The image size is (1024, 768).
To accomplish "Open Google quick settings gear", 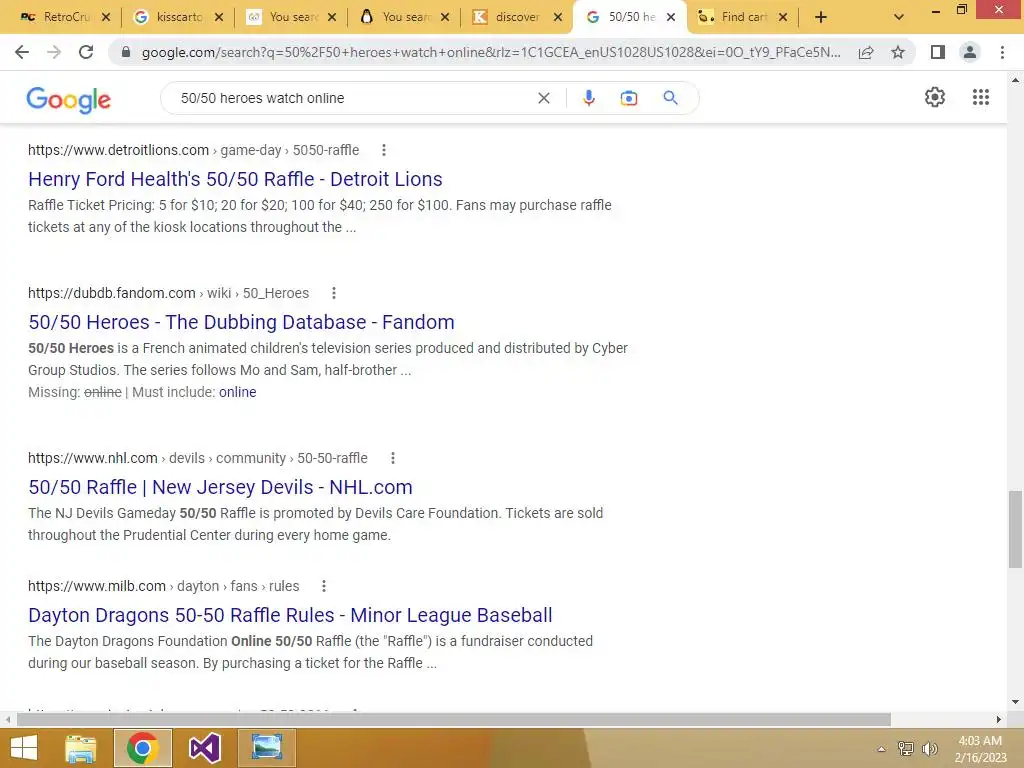I will pyautogui.click(x=935, y=97).
